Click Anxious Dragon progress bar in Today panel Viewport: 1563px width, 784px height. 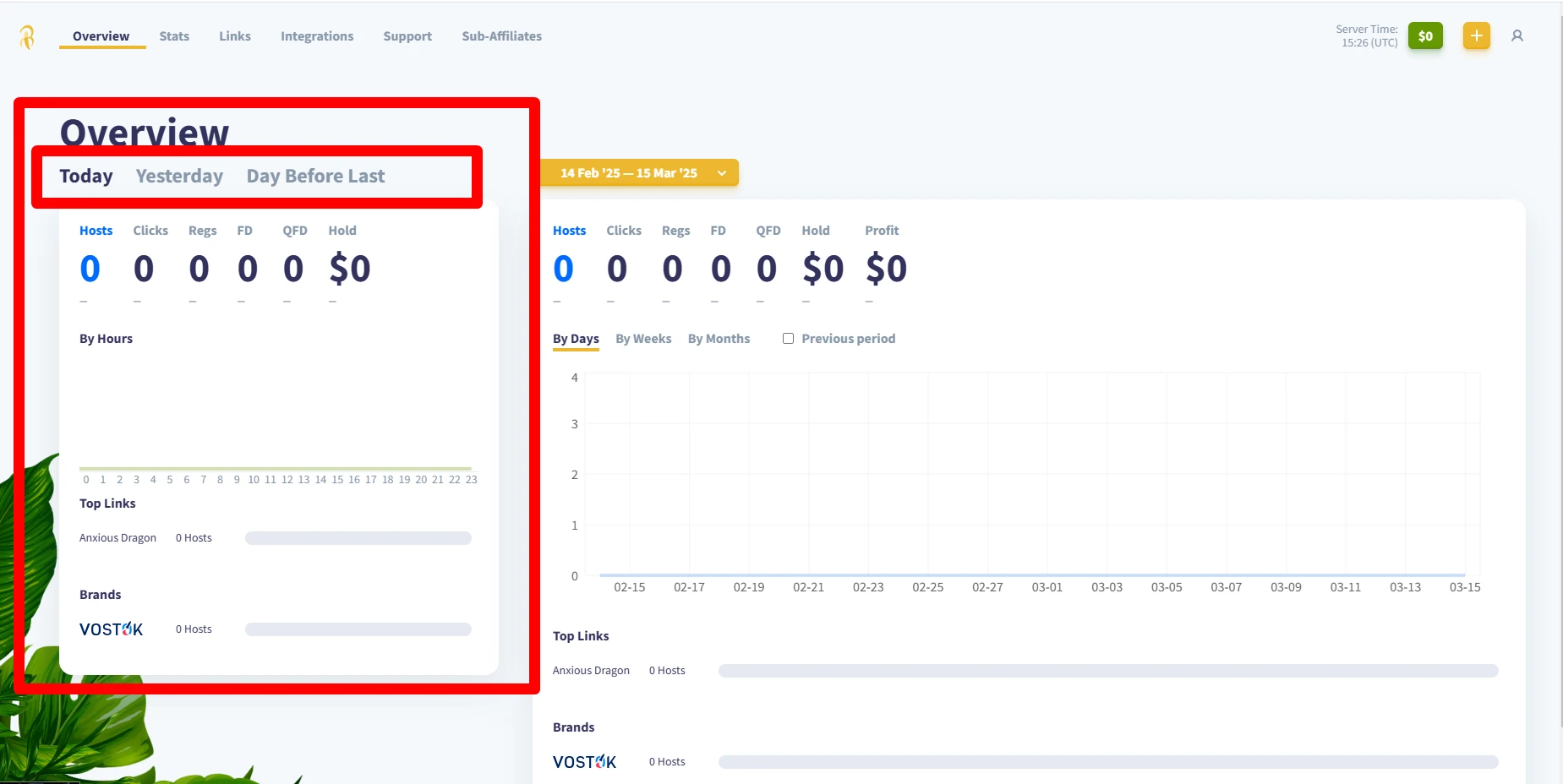click(358, 538)
